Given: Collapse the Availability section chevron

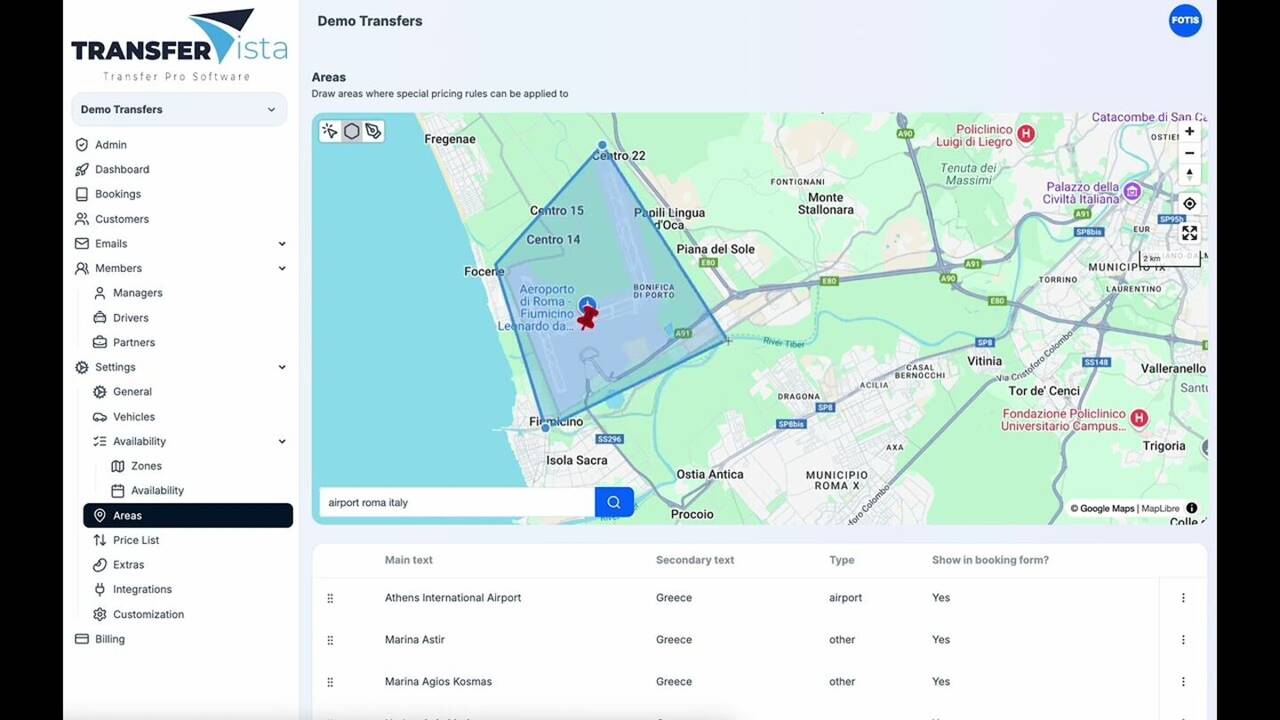Looking at the screenshot, I should click(x=282, y=442).
